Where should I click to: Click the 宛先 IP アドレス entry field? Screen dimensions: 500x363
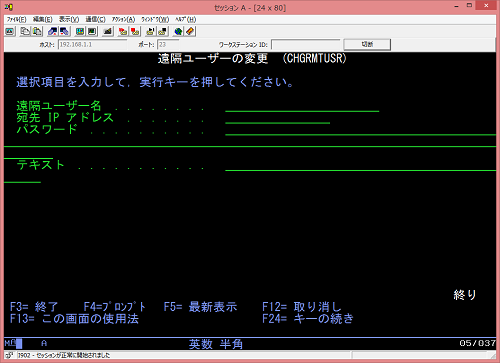click(x=277, y=118)
